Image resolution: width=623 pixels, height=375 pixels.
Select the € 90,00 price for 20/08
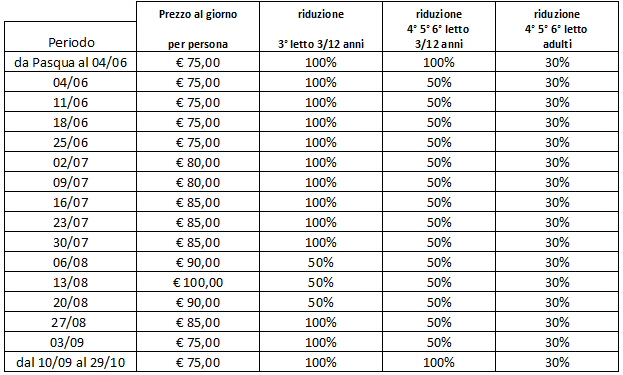tap(198, 302)
